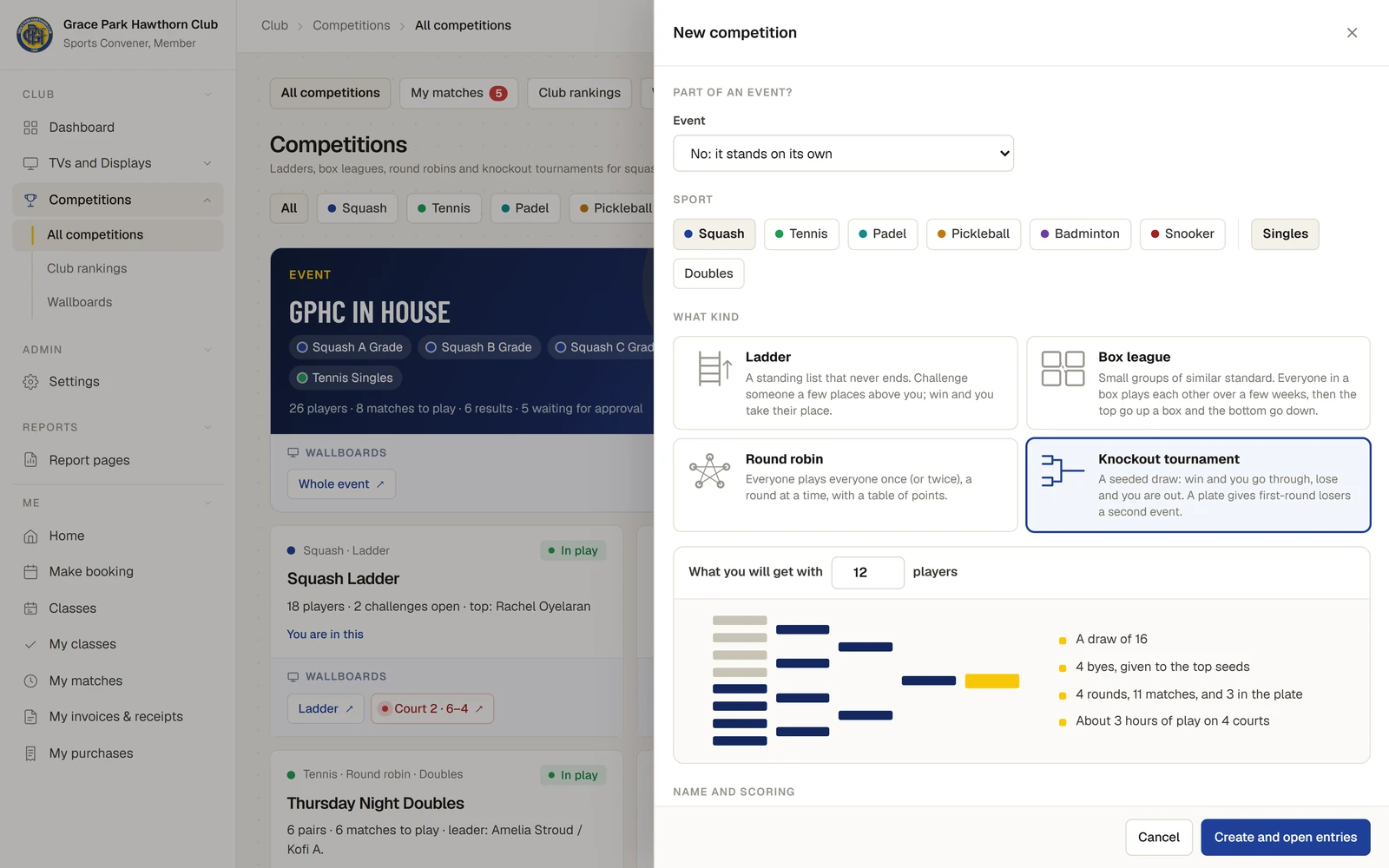Click the My matches clock icon
This screenshot has height=868, width=1389.
(x=30, y=681)
